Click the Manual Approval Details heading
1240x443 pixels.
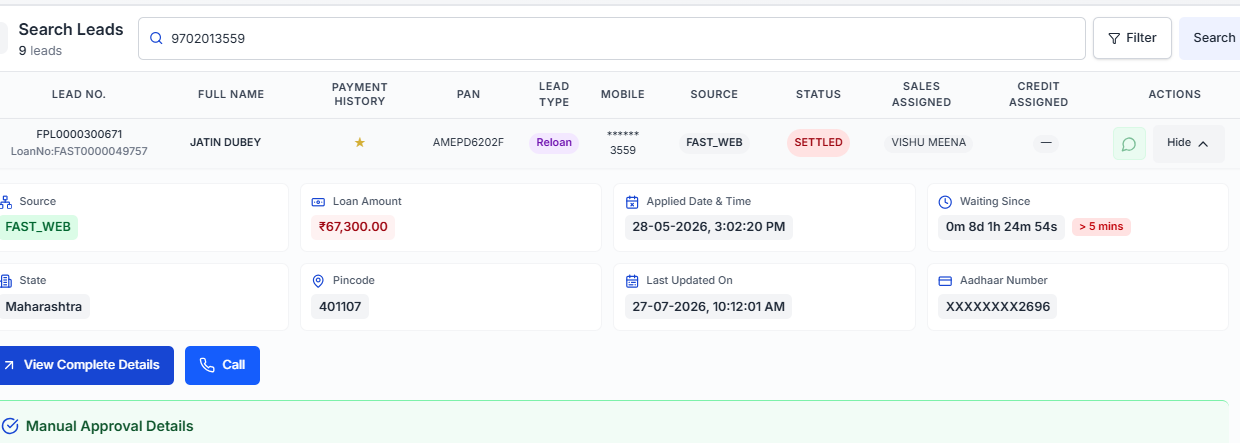(110, 426)
